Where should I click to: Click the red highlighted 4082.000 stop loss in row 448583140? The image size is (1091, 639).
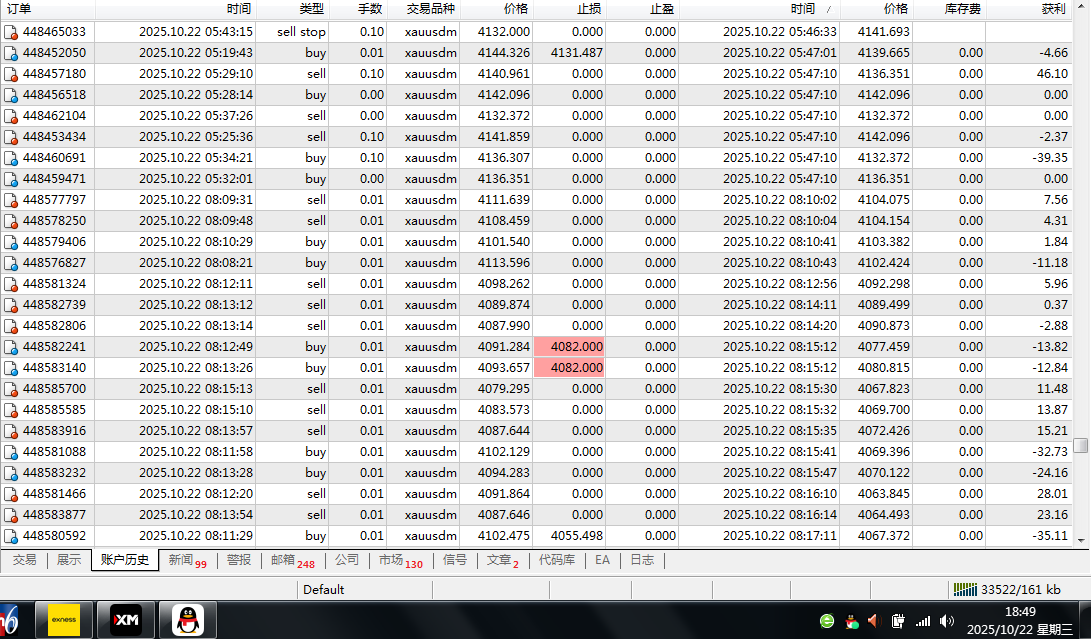pyautogui.click(x=569, y=368)
